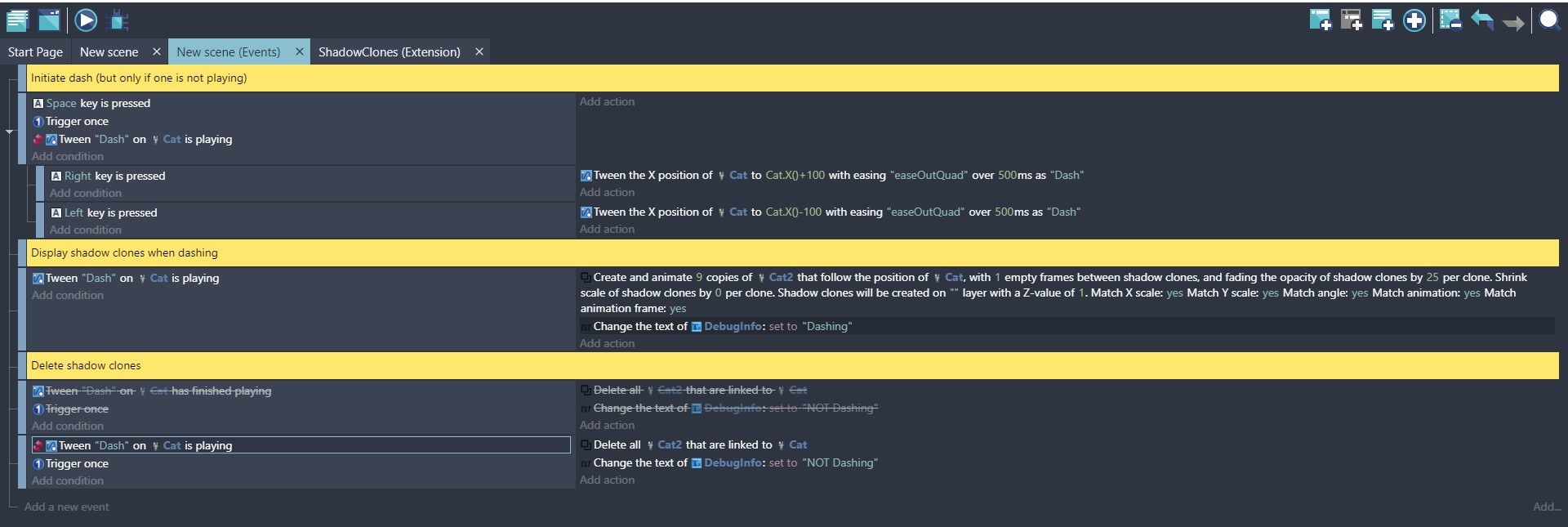Undo the last change
Viewport: 1568px width, 527px height.
tap(1482, 20)
